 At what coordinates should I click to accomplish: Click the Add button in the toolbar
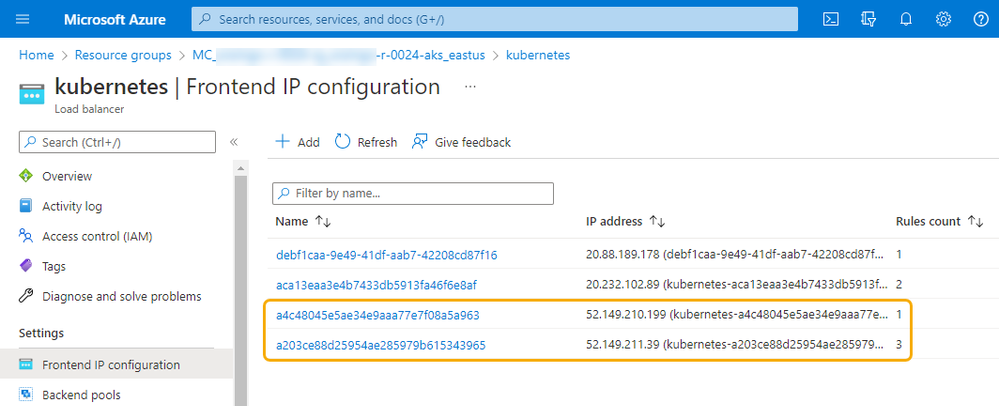pos(297,142)
